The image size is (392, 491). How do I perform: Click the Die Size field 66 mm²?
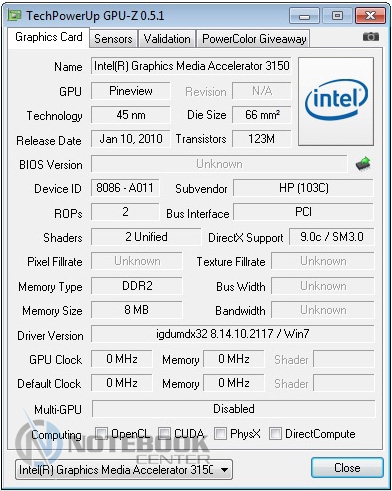click(262, 115)
